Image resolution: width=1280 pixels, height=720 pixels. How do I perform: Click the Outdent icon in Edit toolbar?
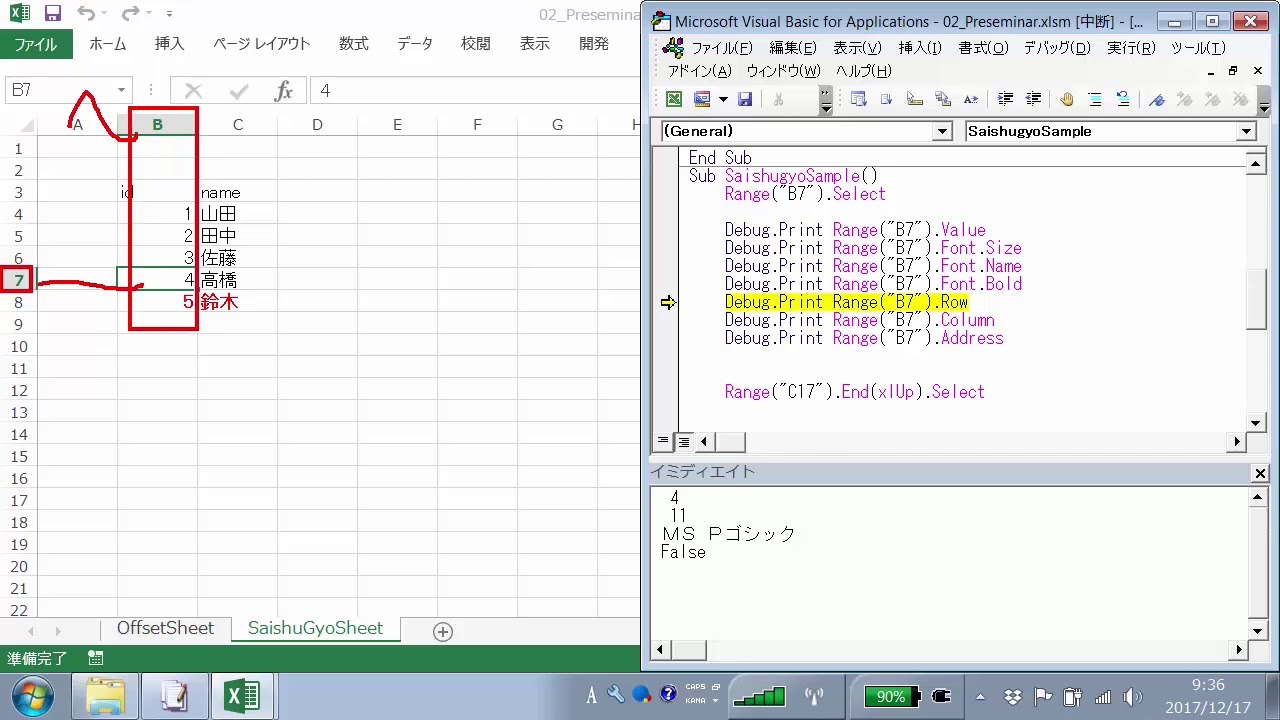pyautogui.click(x=1034, y=99)
